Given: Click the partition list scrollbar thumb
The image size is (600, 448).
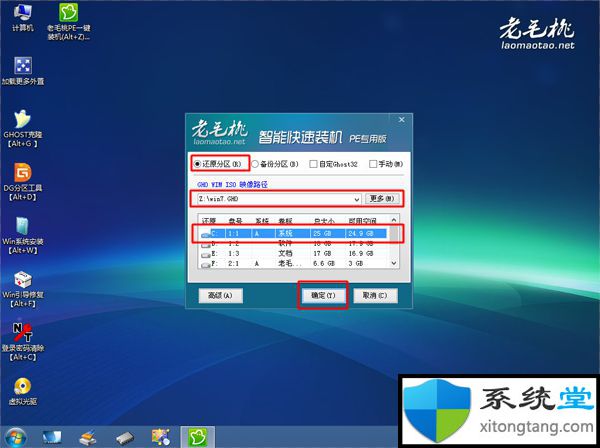Looking at the screenshot, I should pyautogui.click(x=394, y=235).
